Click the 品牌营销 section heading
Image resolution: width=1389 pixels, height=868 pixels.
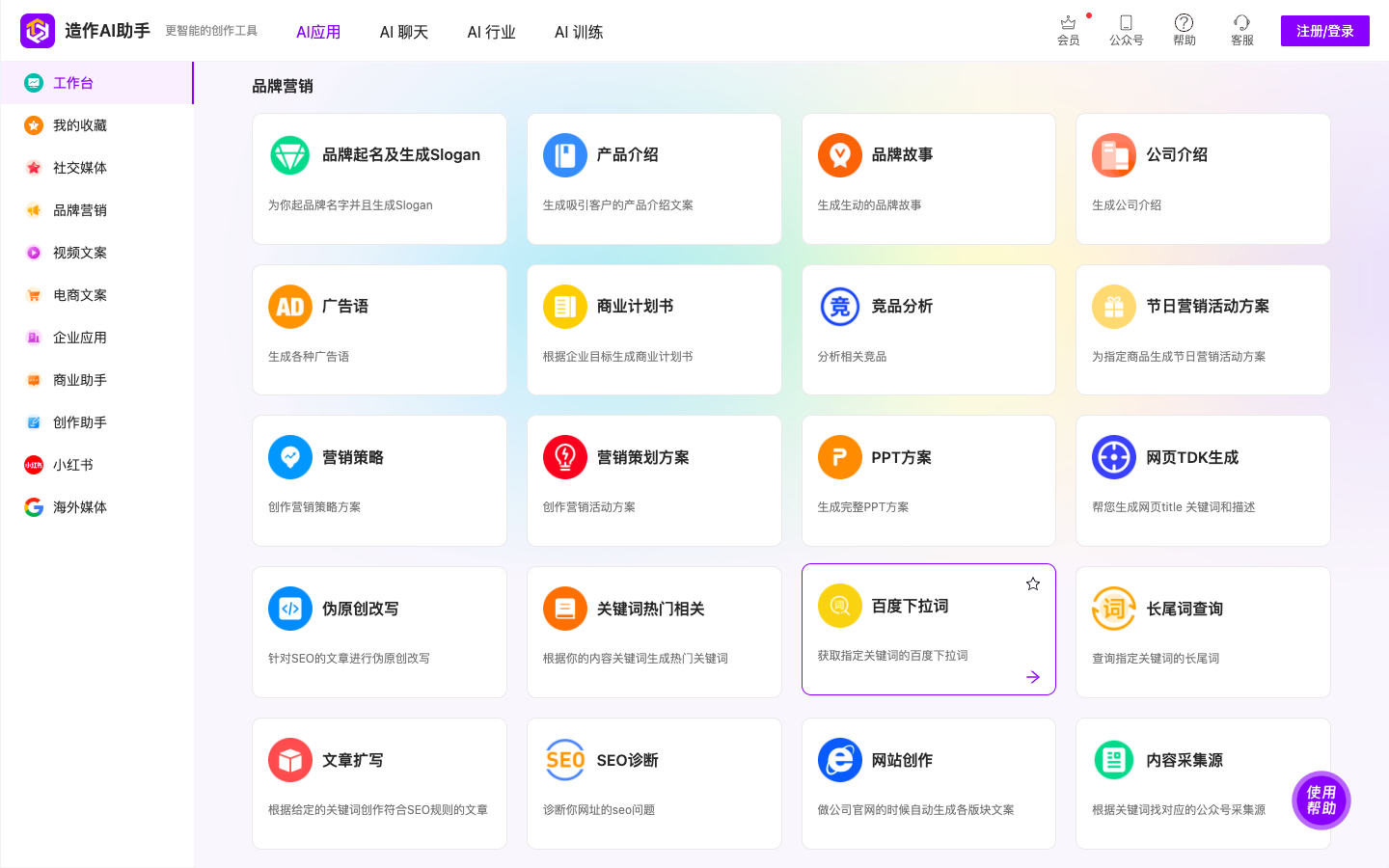coord(283,86)
